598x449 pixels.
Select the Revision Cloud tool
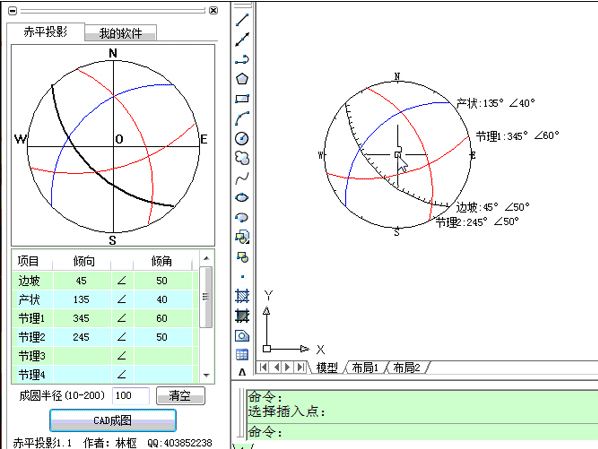[242, 158]
